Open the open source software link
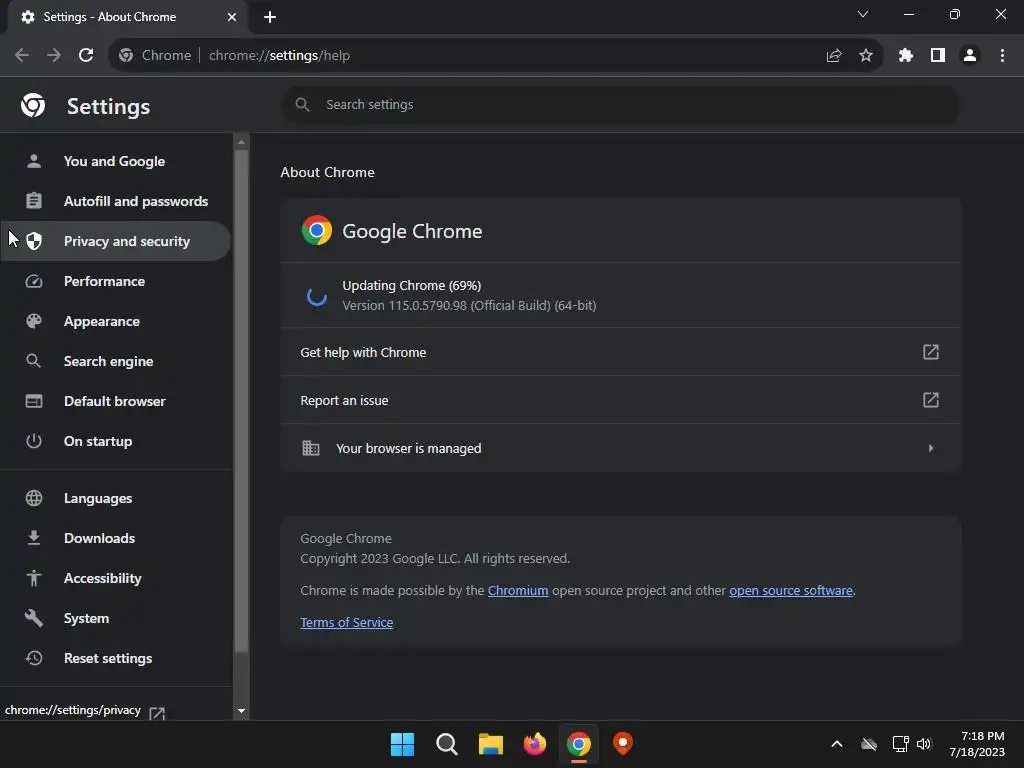Viewport: 1024px width, 768px height. [791, 590]
